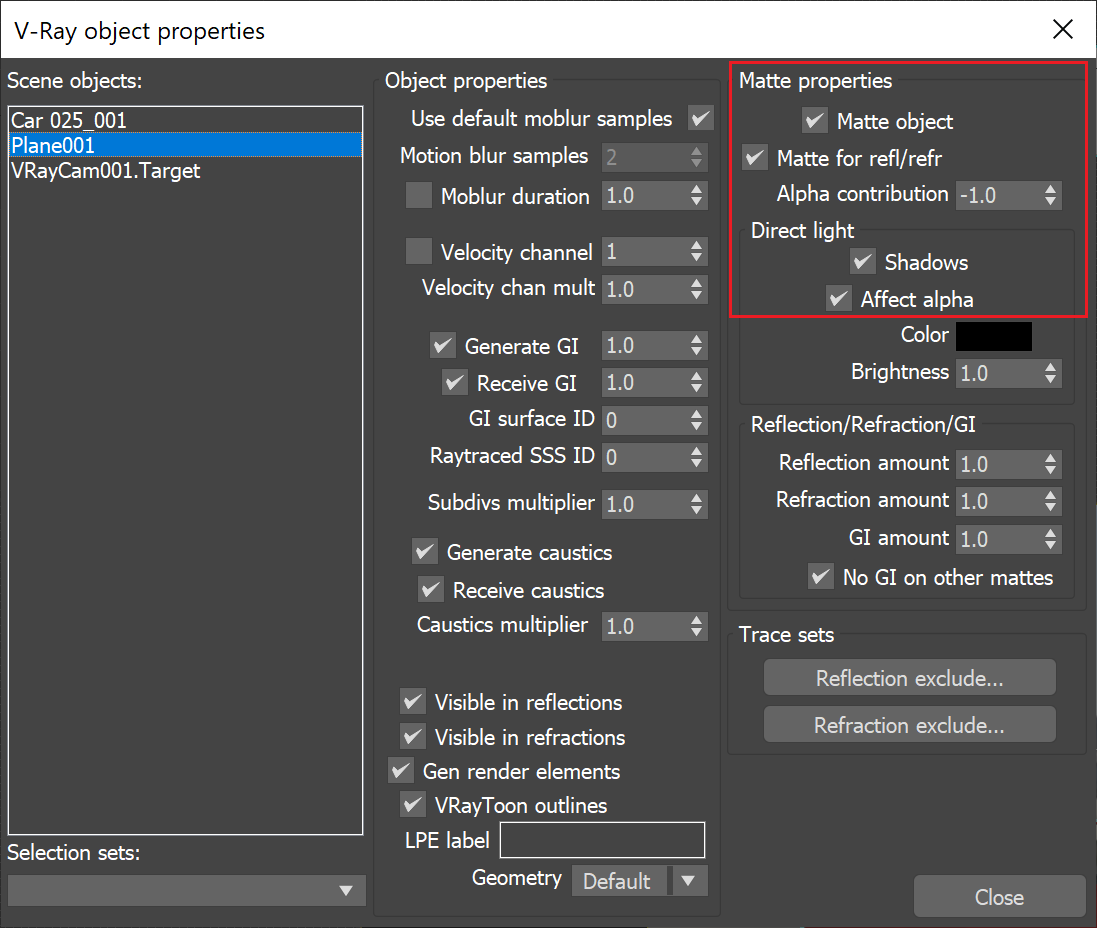The width and height of the screenshot is (1097, 928).
Task: Open the matte Color swatch
Action: coord(993,336)
